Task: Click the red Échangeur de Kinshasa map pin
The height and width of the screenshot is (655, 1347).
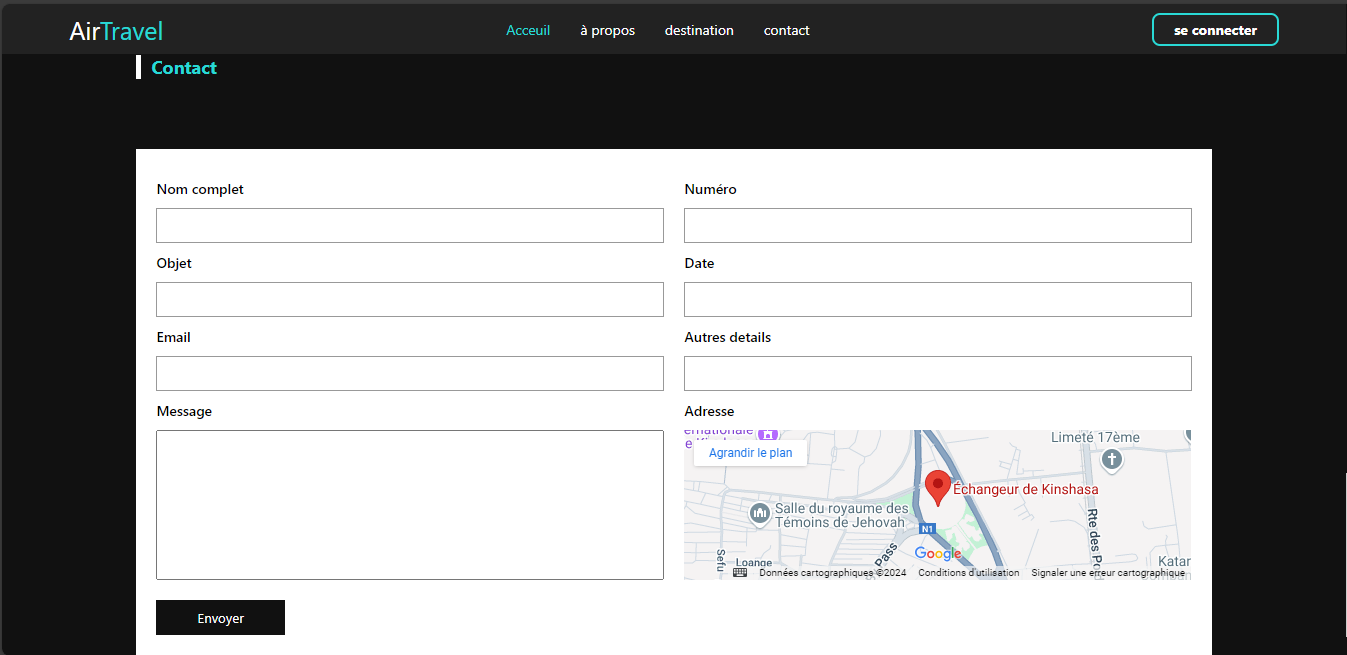Action: (937, 487)
